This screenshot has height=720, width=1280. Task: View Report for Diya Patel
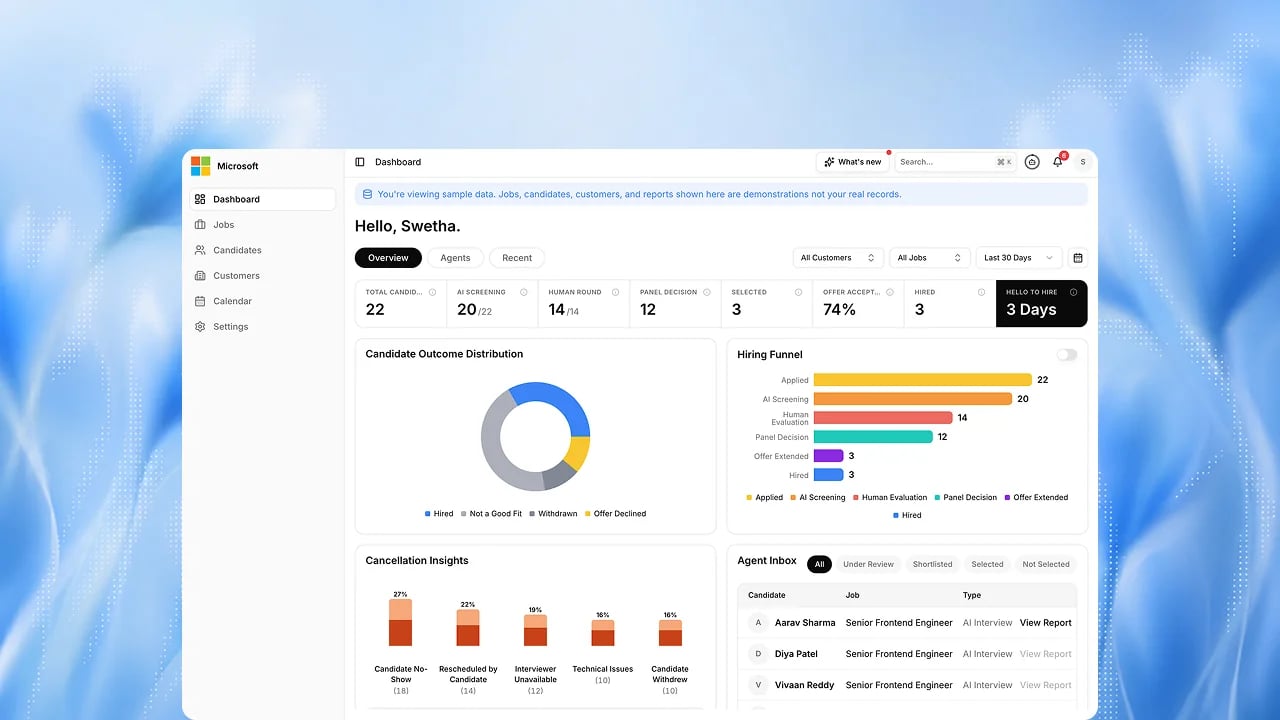click(1045, 654)
